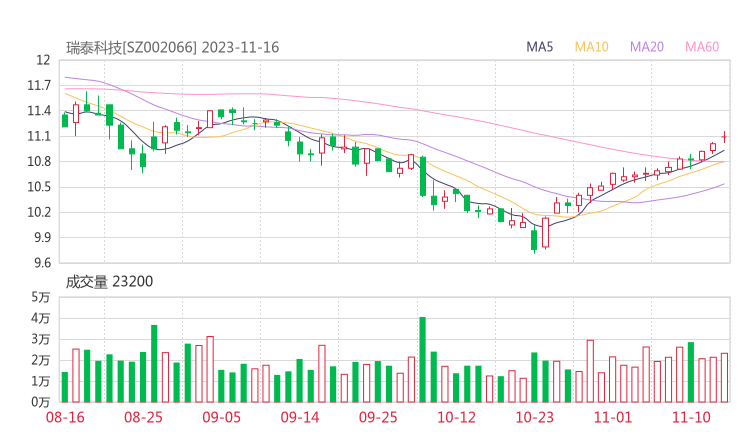
Task: Click the MA20 legend label
Action: tap(647, 47)
